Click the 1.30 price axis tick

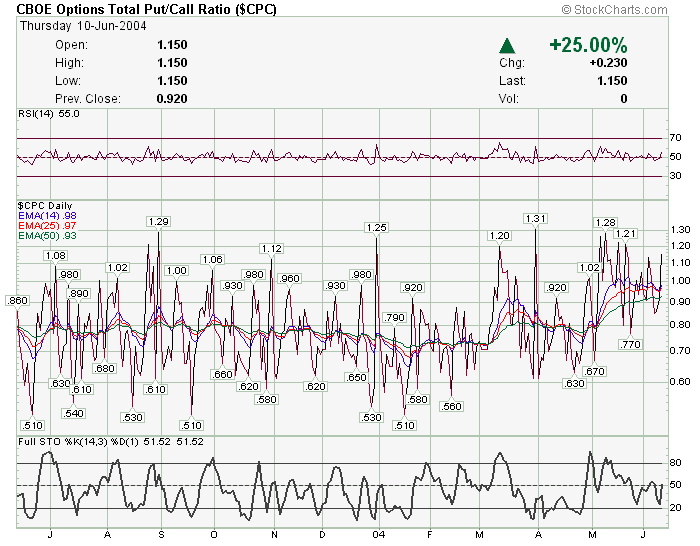[x=680, y=230]
